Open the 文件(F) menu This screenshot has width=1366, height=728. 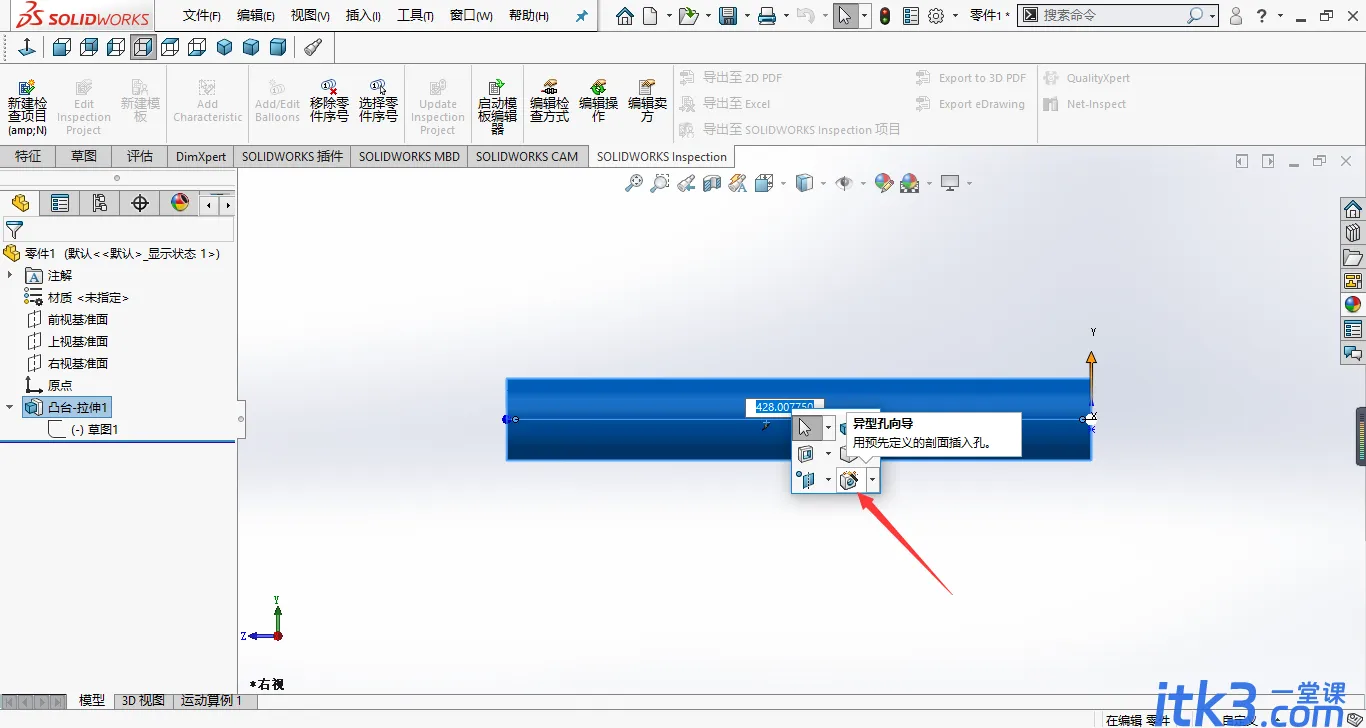(x=201, y=16)
